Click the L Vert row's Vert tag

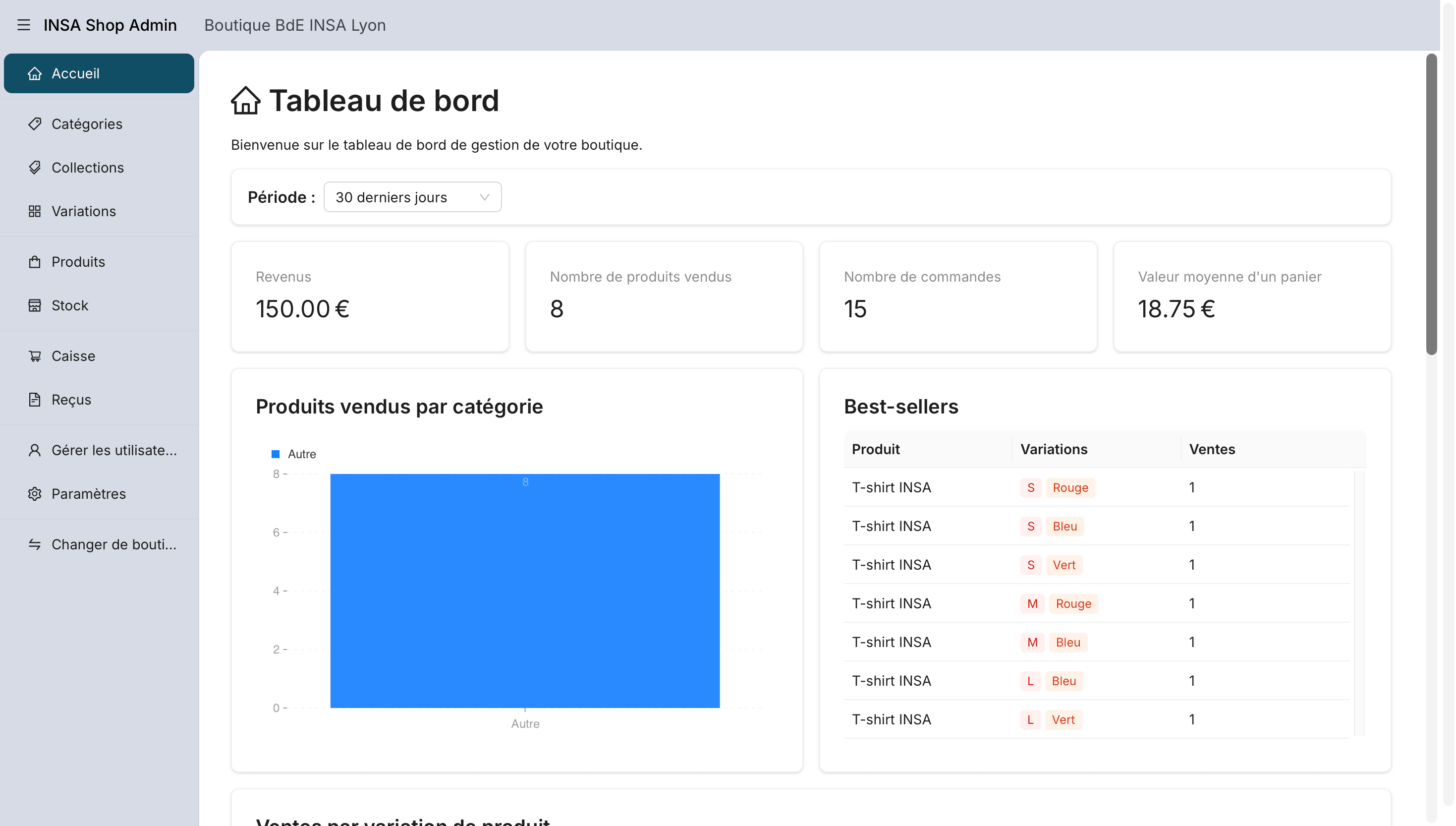[x=1063, y=719]
